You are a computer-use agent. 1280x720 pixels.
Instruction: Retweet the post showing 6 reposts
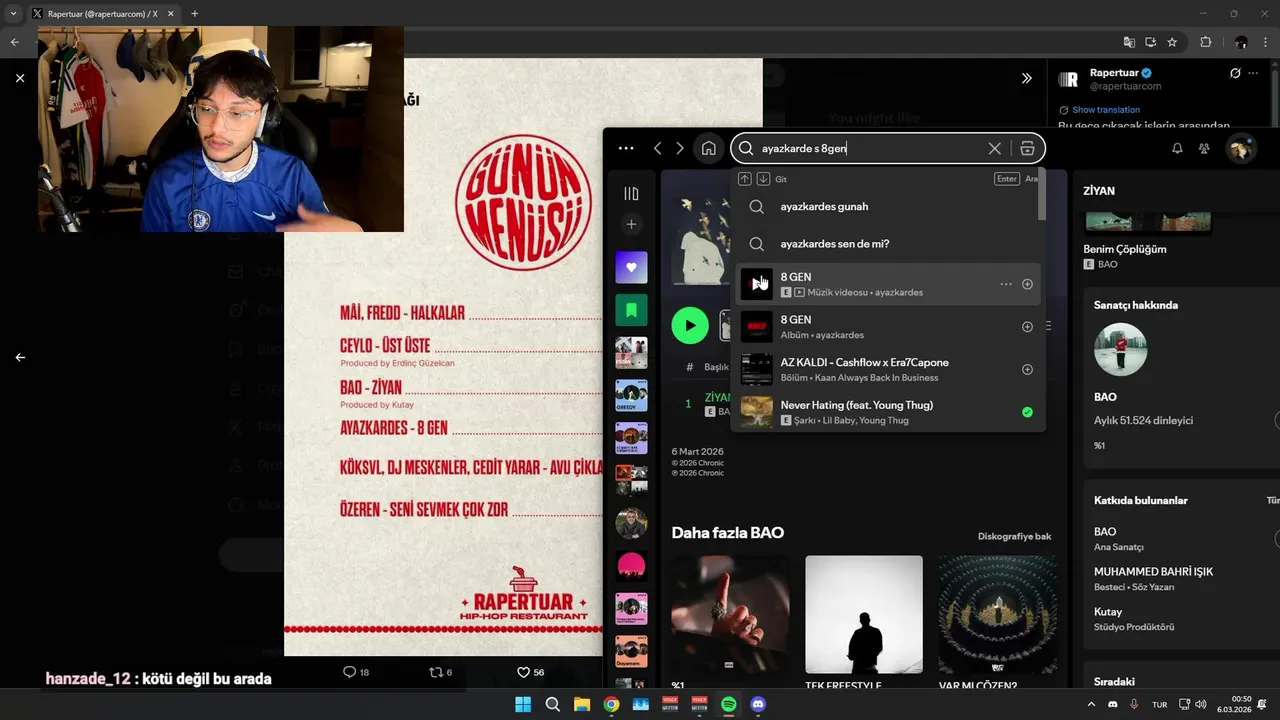coord(440,672)
